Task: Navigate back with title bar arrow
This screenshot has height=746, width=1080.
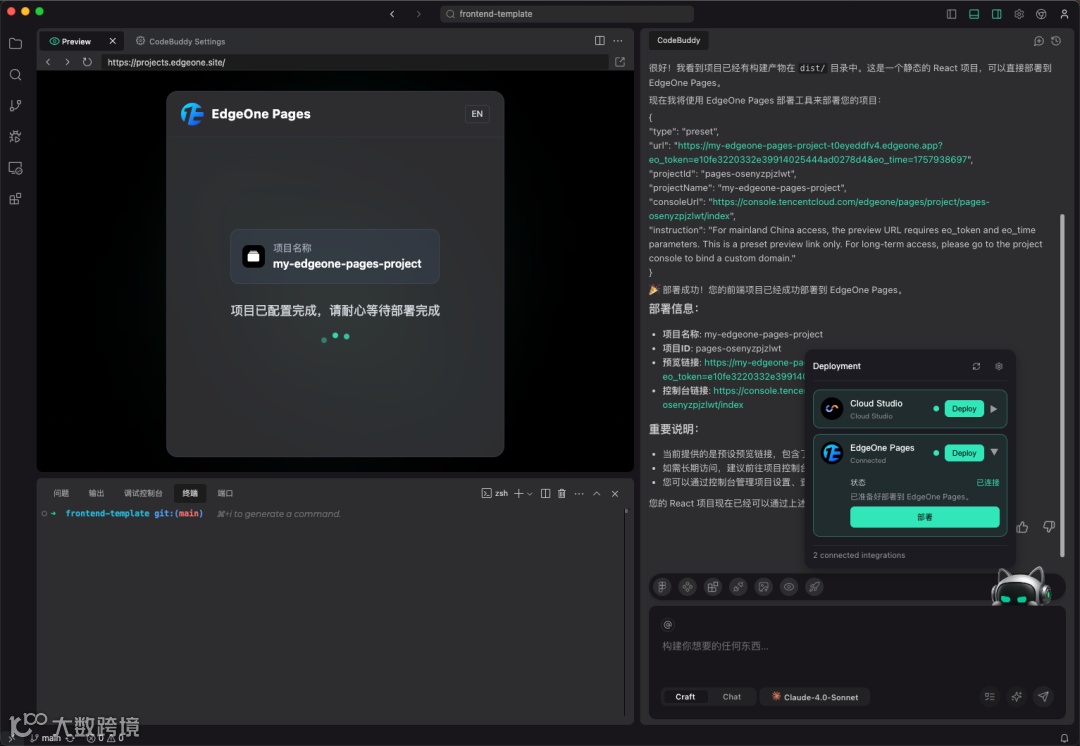Action: click(x=393, y=14)
